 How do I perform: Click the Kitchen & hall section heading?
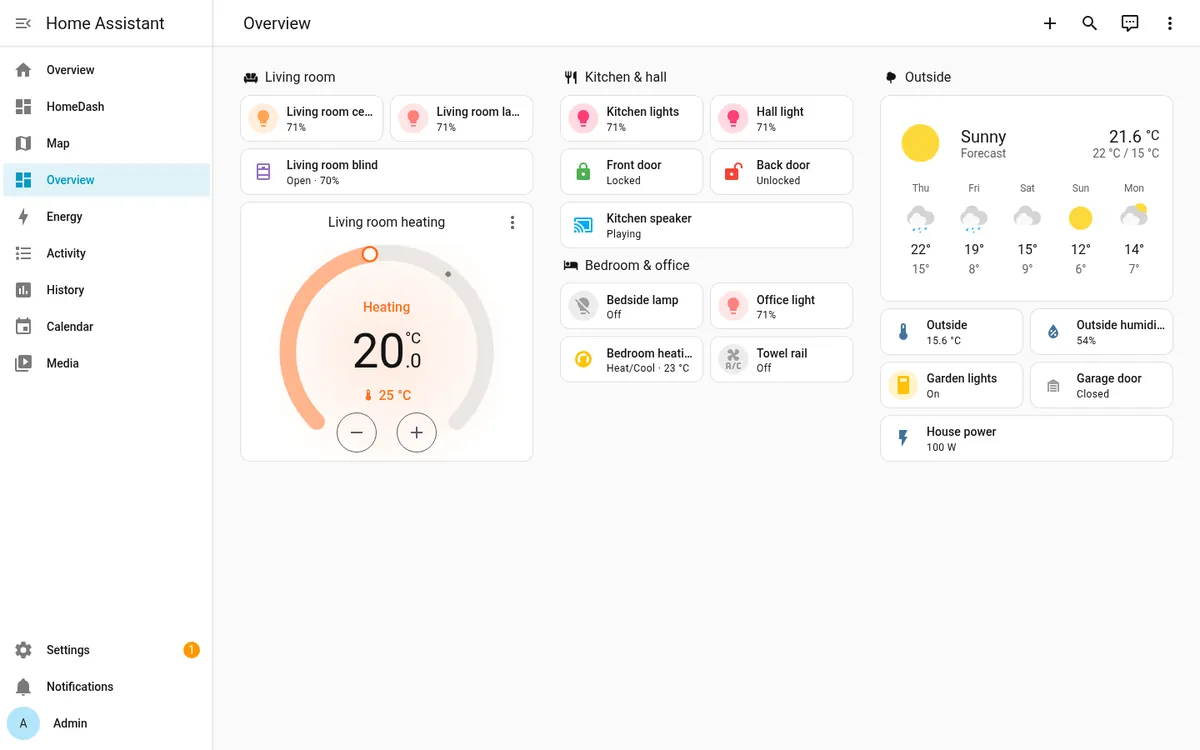[x=626, y=77]
